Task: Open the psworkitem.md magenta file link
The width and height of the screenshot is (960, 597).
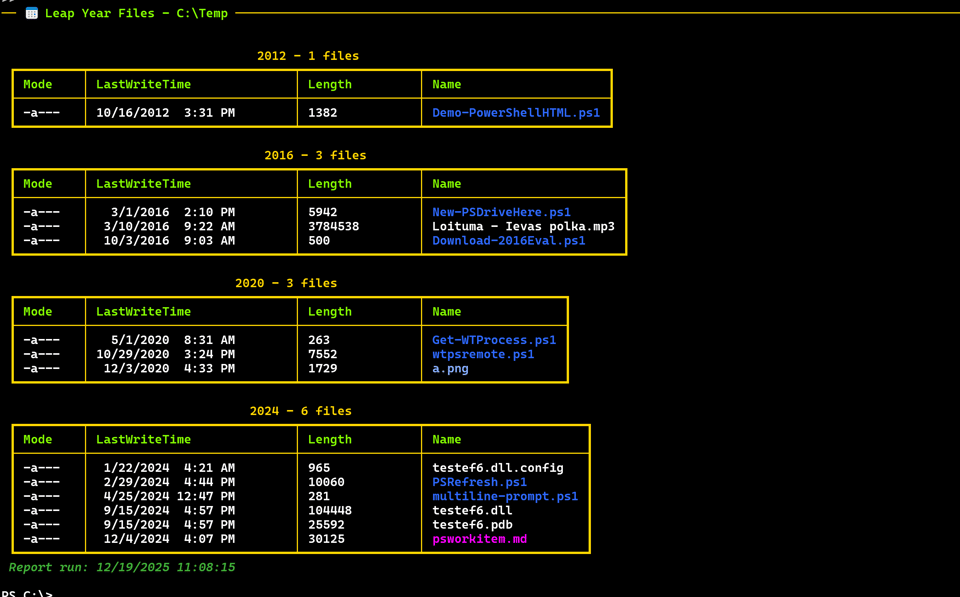Action: point(482,538)
